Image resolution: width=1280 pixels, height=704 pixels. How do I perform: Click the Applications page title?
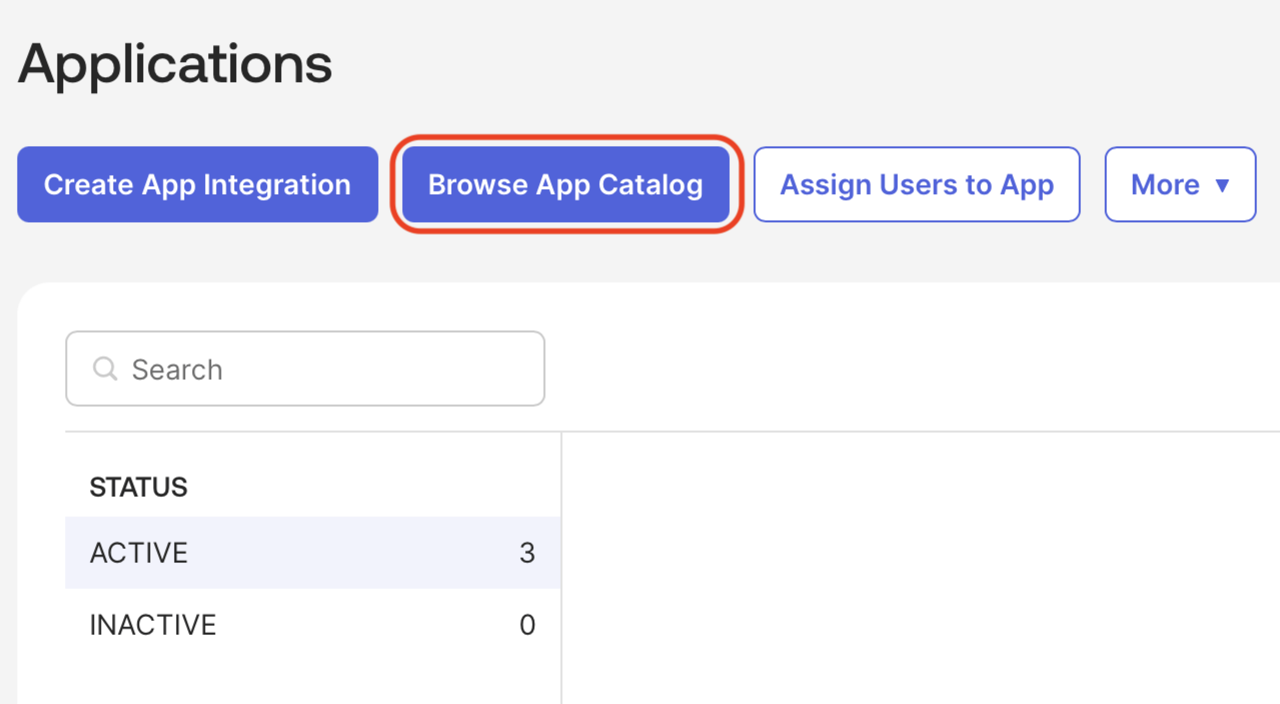174,63
